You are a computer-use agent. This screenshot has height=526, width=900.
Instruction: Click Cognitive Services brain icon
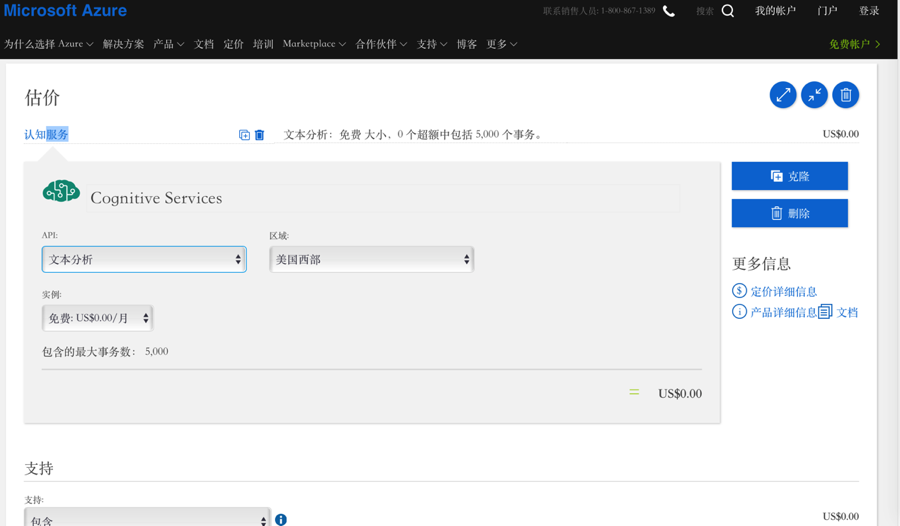tap(61, 191)
